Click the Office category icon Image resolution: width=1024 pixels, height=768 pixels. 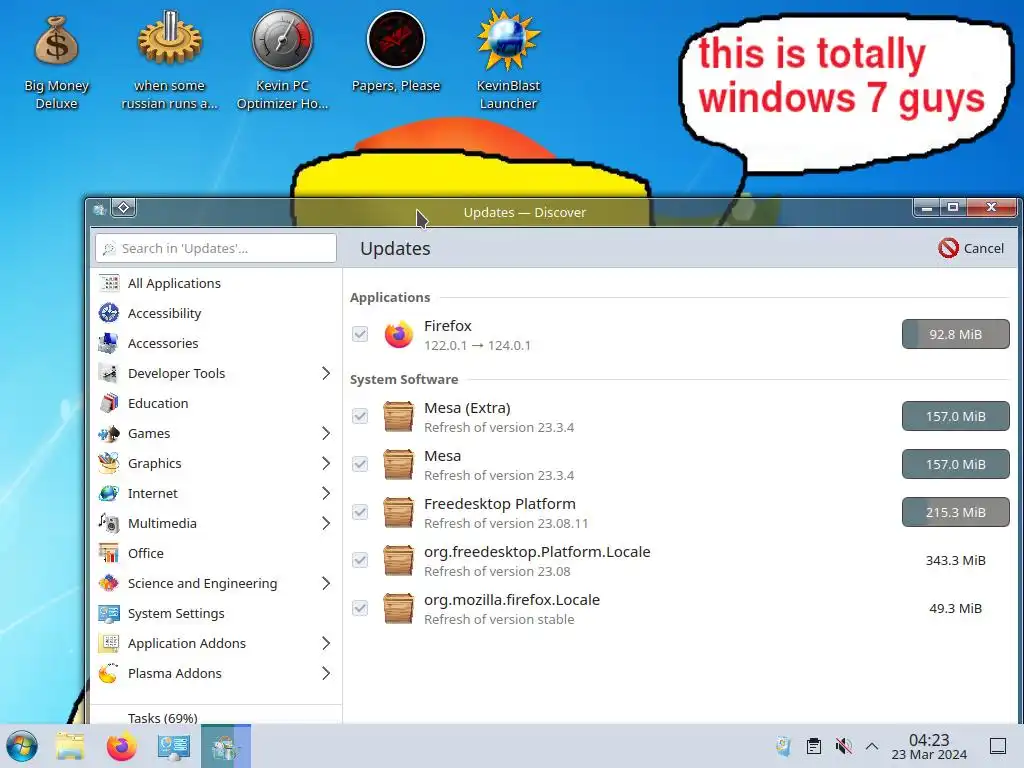pos(109,554)
